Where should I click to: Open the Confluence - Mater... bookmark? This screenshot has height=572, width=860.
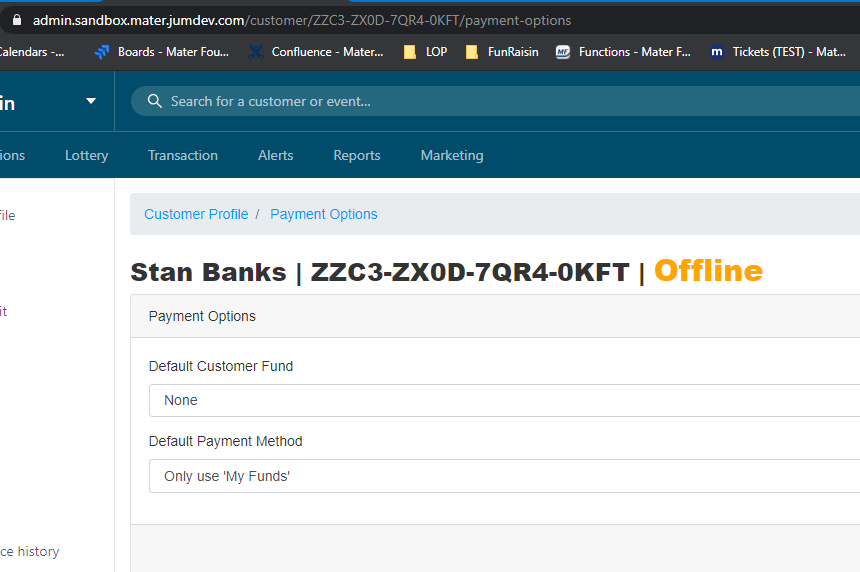coord(316,52)
